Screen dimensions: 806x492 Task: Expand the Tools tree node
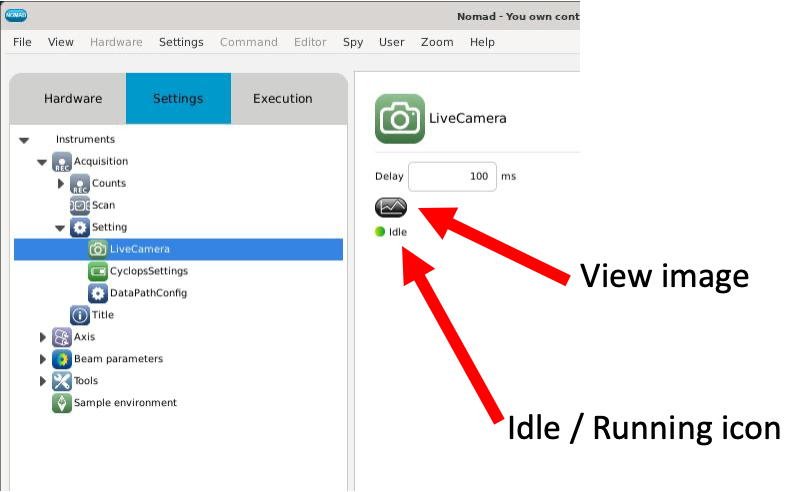pyautogui.click(x=42, y=381)
